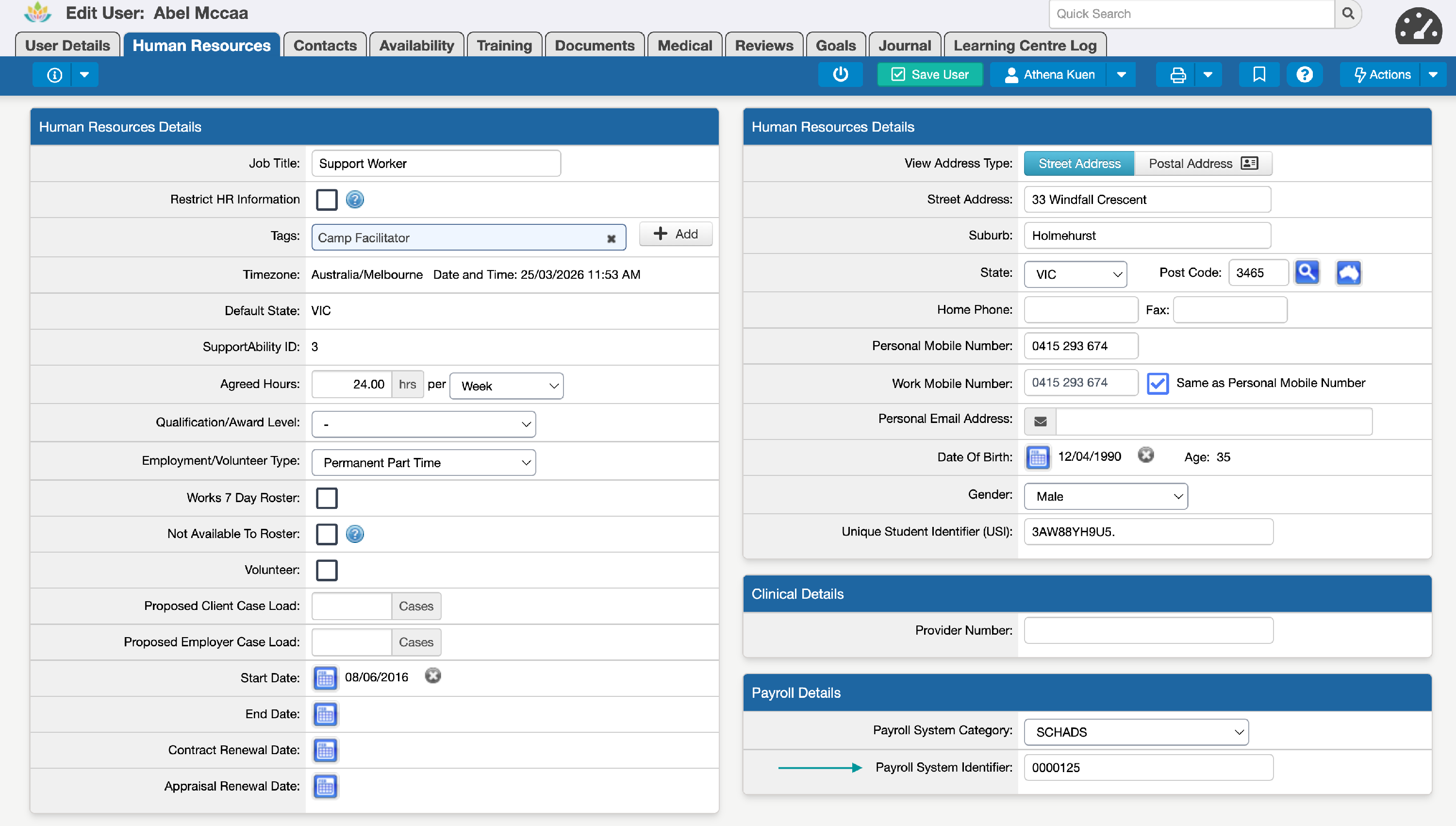Clear the Date Of Birth value
Image resolution: width=1456 pixels, height=826 pixels.
pyautogui.click(x=1145, y=455)
